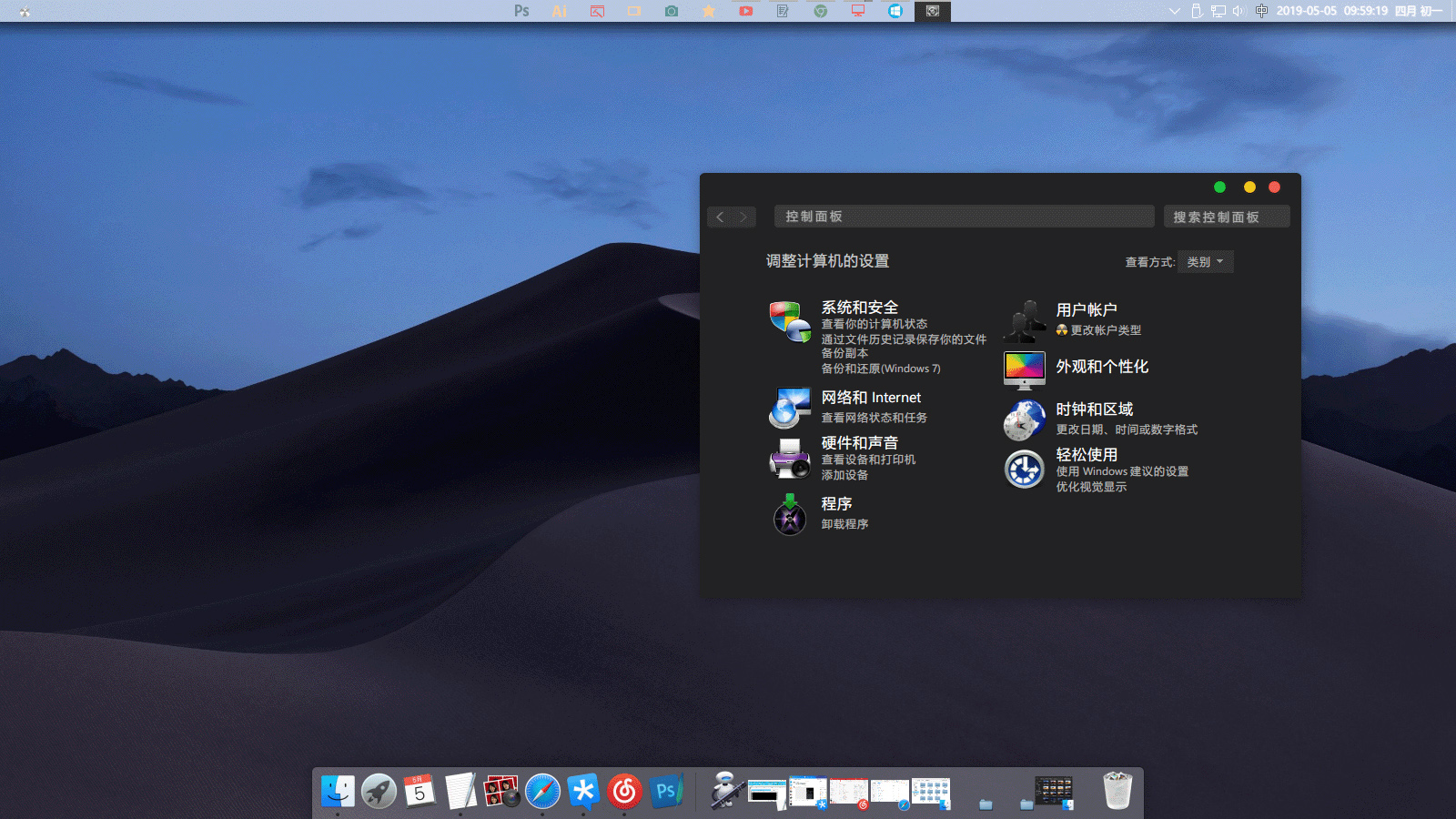The height and width of the screenshot is (819, 1456).
Task: Open Finder from the dock
Action: [338, 791]
